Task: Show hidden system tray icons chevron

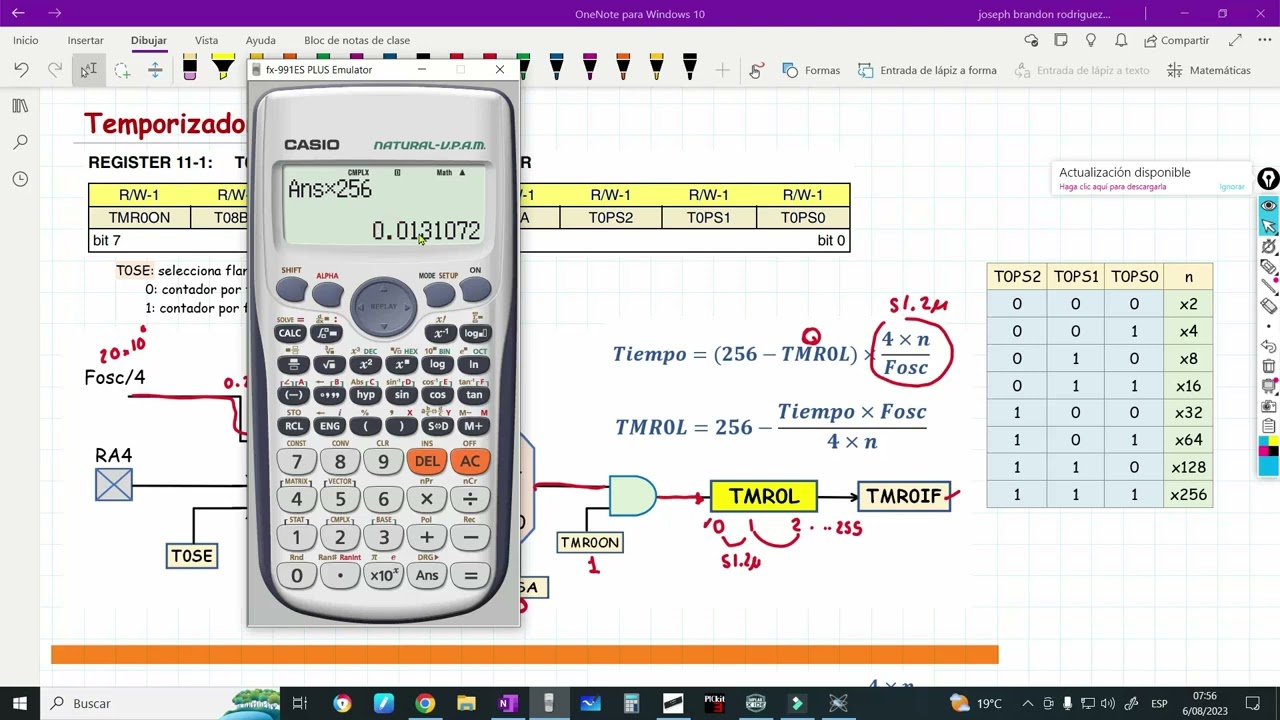Action: point(1027,703)
